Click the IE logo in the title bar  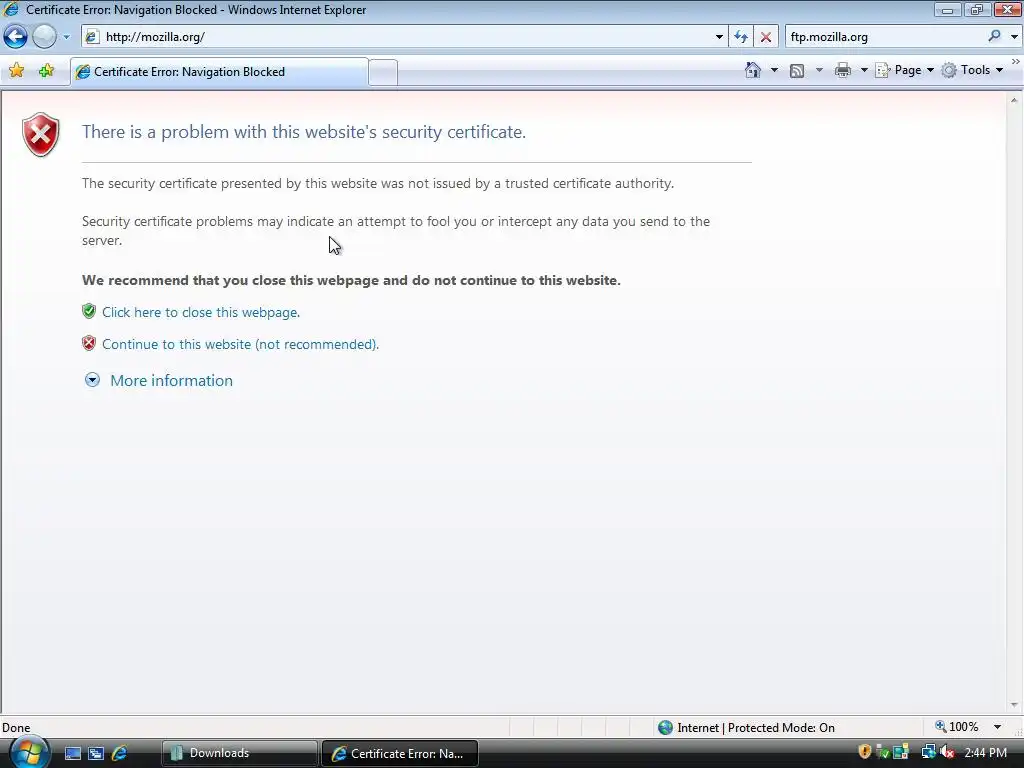point(11,9)
